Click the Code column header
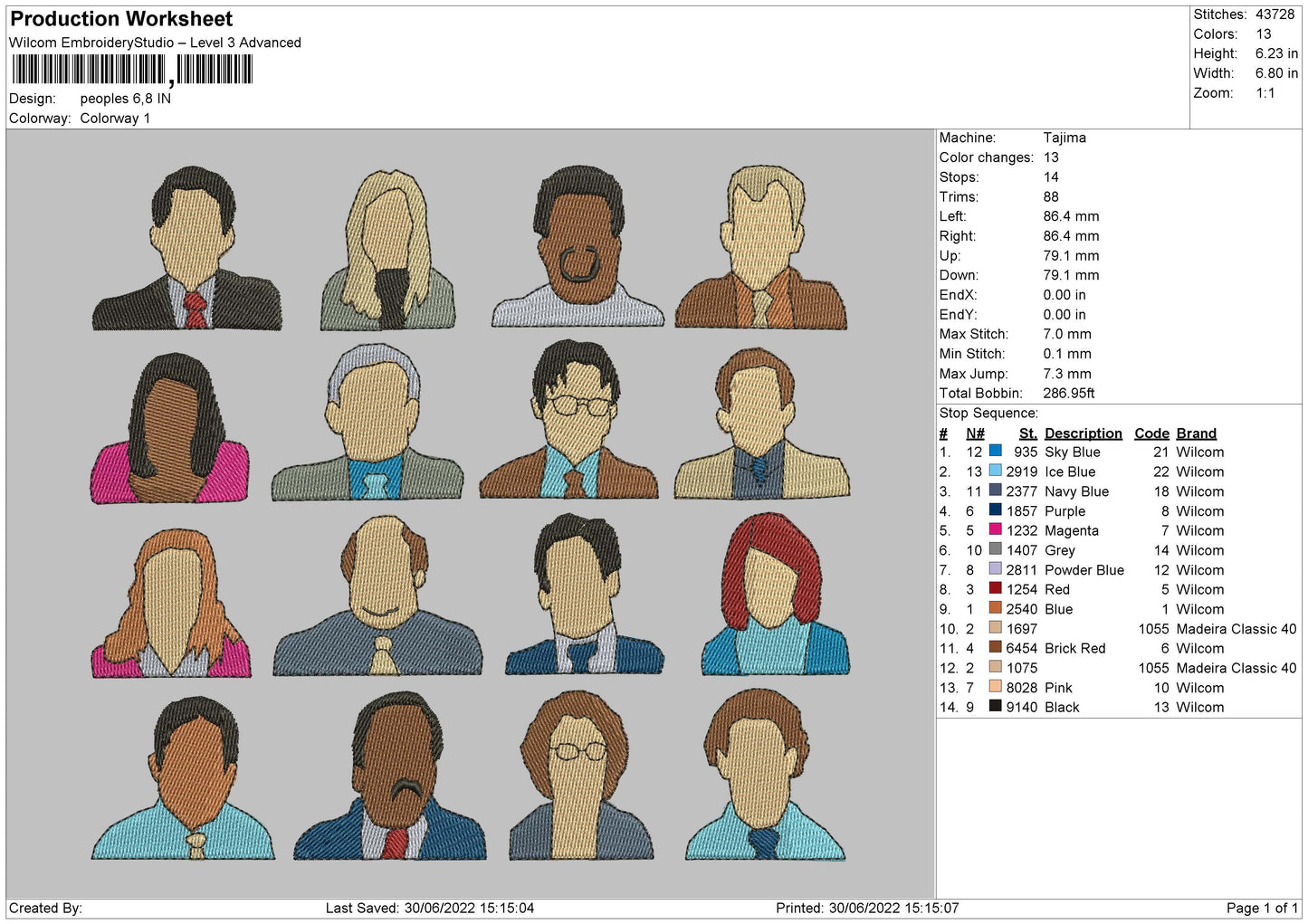The height and width of the screenshot is (924, 1308). point(1151,433)
